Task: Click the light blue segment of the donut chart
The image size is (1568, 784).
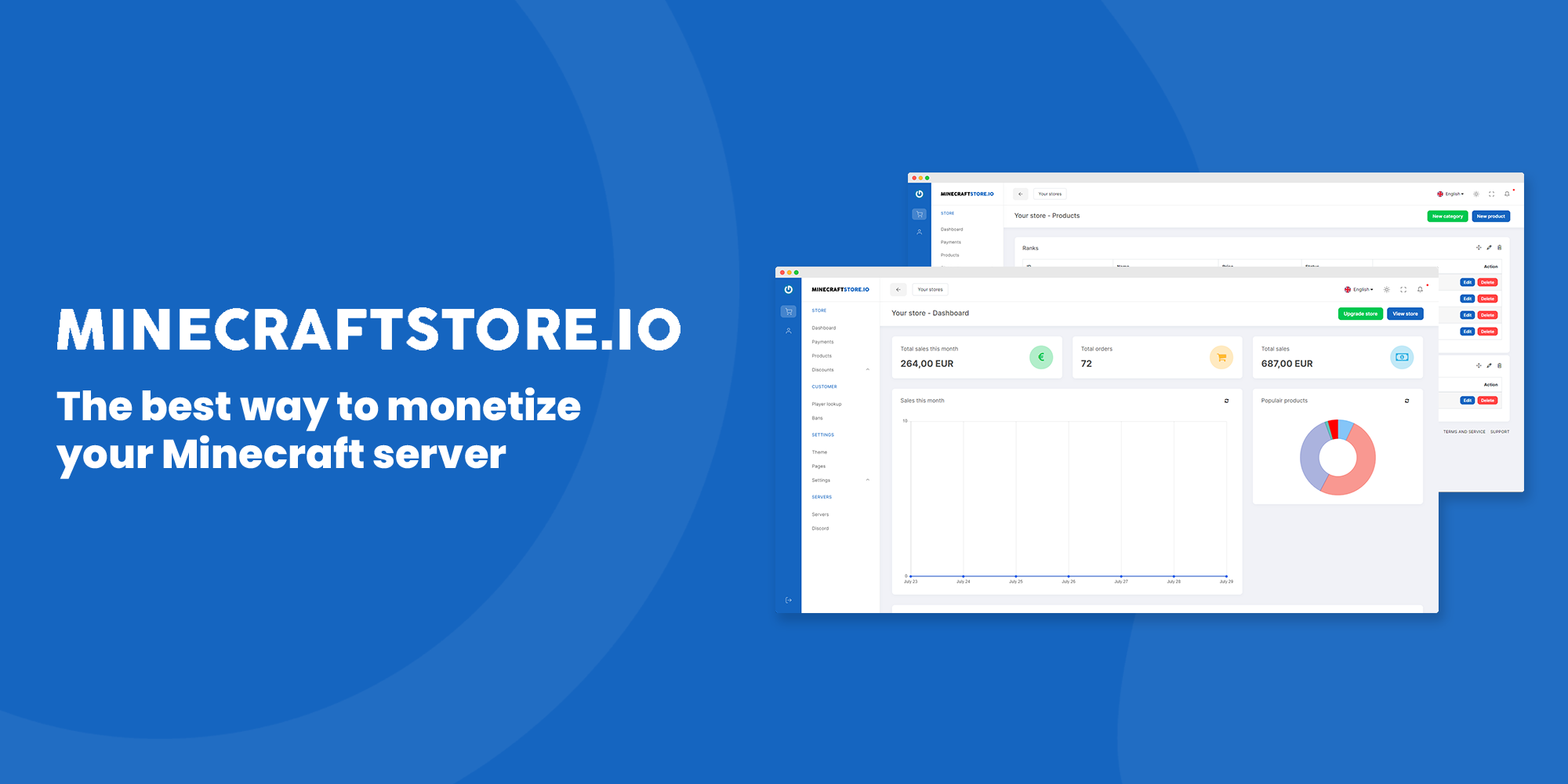Action: tap(1345, 428)
